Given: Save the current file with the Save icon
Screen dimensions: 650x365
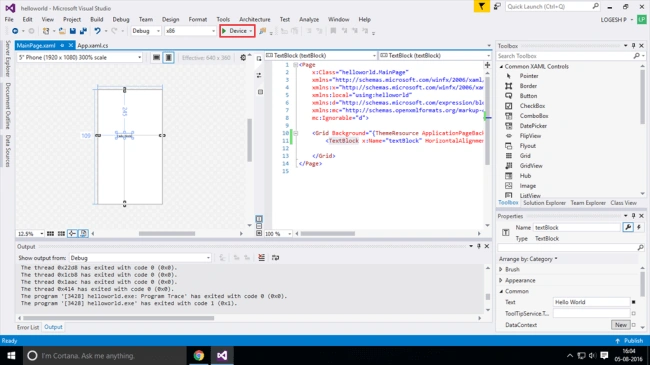Looking at the screenshot, I should coord(73,31).
